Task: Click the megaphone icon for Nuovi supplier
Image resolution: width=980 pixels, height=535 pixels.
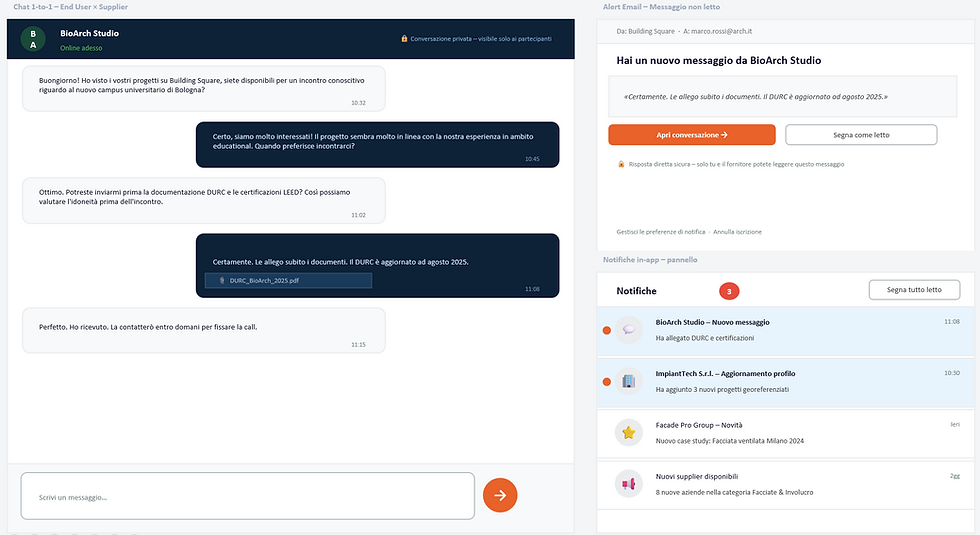Action: 629,484
